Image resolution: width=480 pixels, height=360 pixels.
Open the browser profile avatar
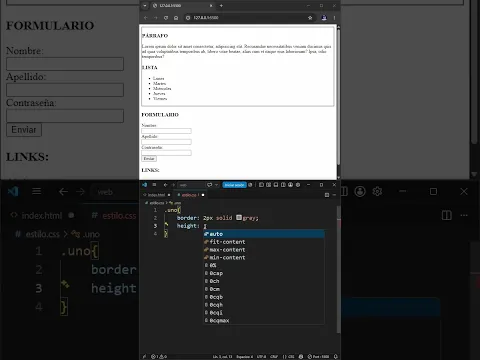click(324, 18)
